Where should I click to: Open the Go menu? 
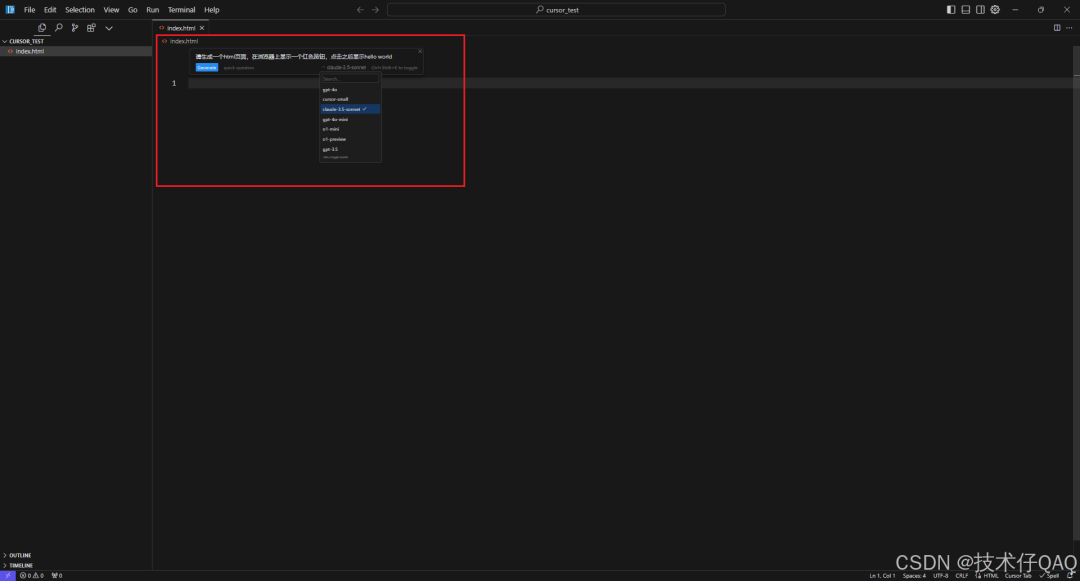click(132, 10)
